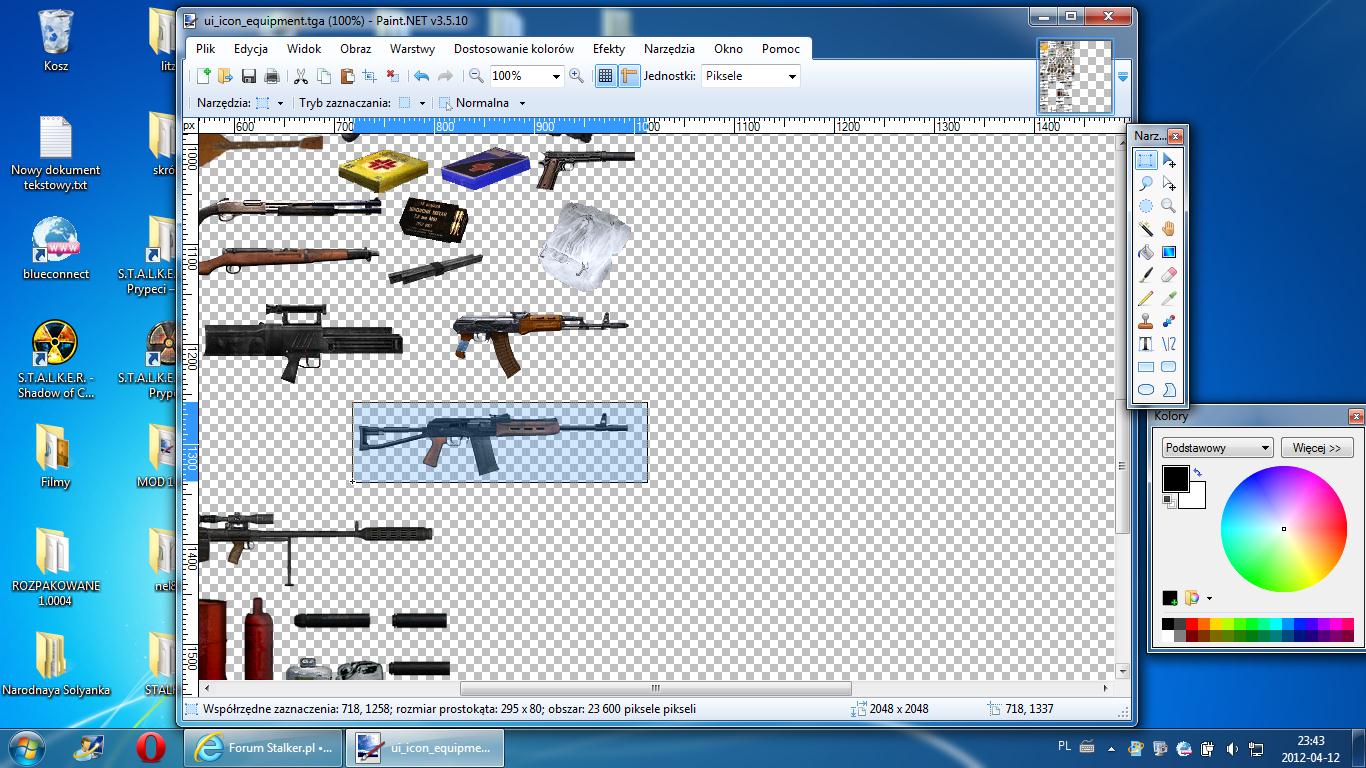The height and width of the screenshot is (768, 1366).
Task: Select the Move Selection tool
Action: [1169, 184]
